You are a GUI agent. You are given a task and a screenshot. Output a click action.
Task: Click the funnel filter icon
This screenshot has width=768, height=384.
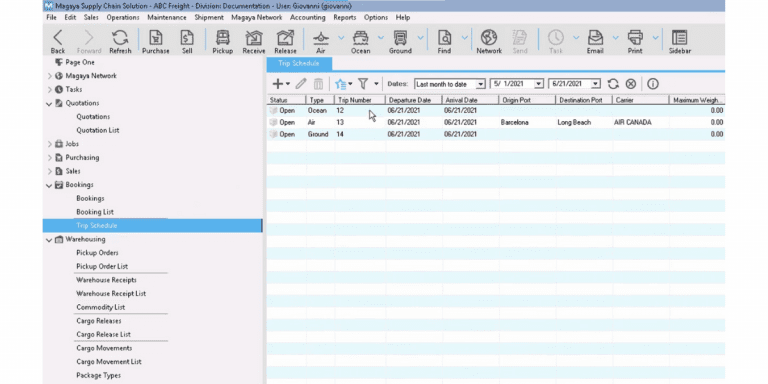coord(363,84)
